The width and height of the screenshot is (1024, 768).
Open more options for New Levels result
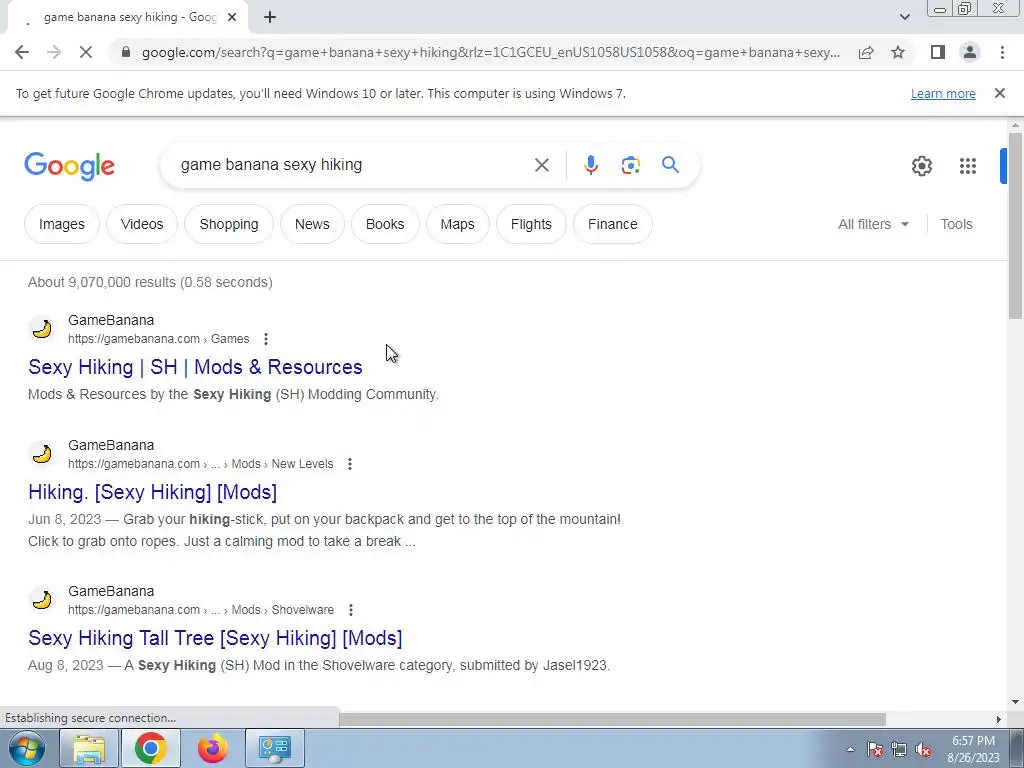click(349, 464)
